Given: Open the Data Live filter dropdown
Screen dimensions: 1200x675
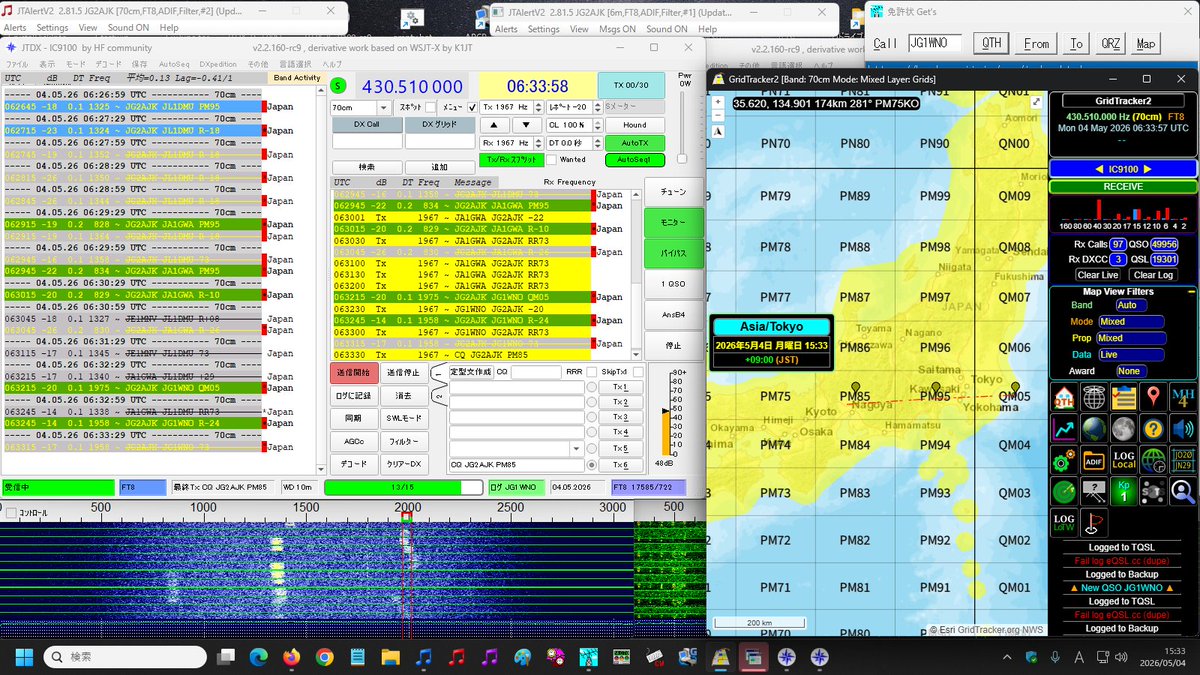Looking at the screenshot, I should pyautogui.click(x=1130, y=354).
